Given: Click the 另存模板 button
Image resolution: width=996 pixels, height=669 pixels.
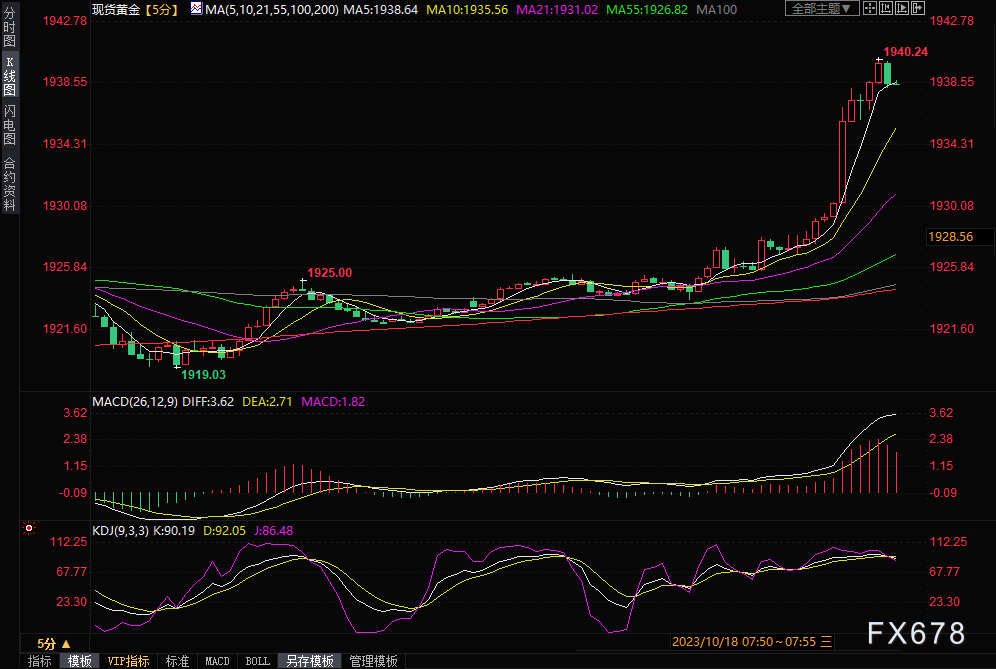Looking at the screenshot, I should tap(310, 661).
